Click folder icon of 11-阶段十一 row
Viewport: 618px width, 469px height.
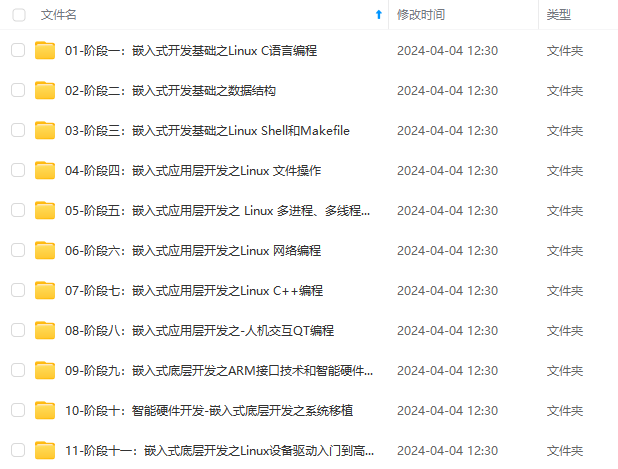pyautogui.click(x=45, y=450)
